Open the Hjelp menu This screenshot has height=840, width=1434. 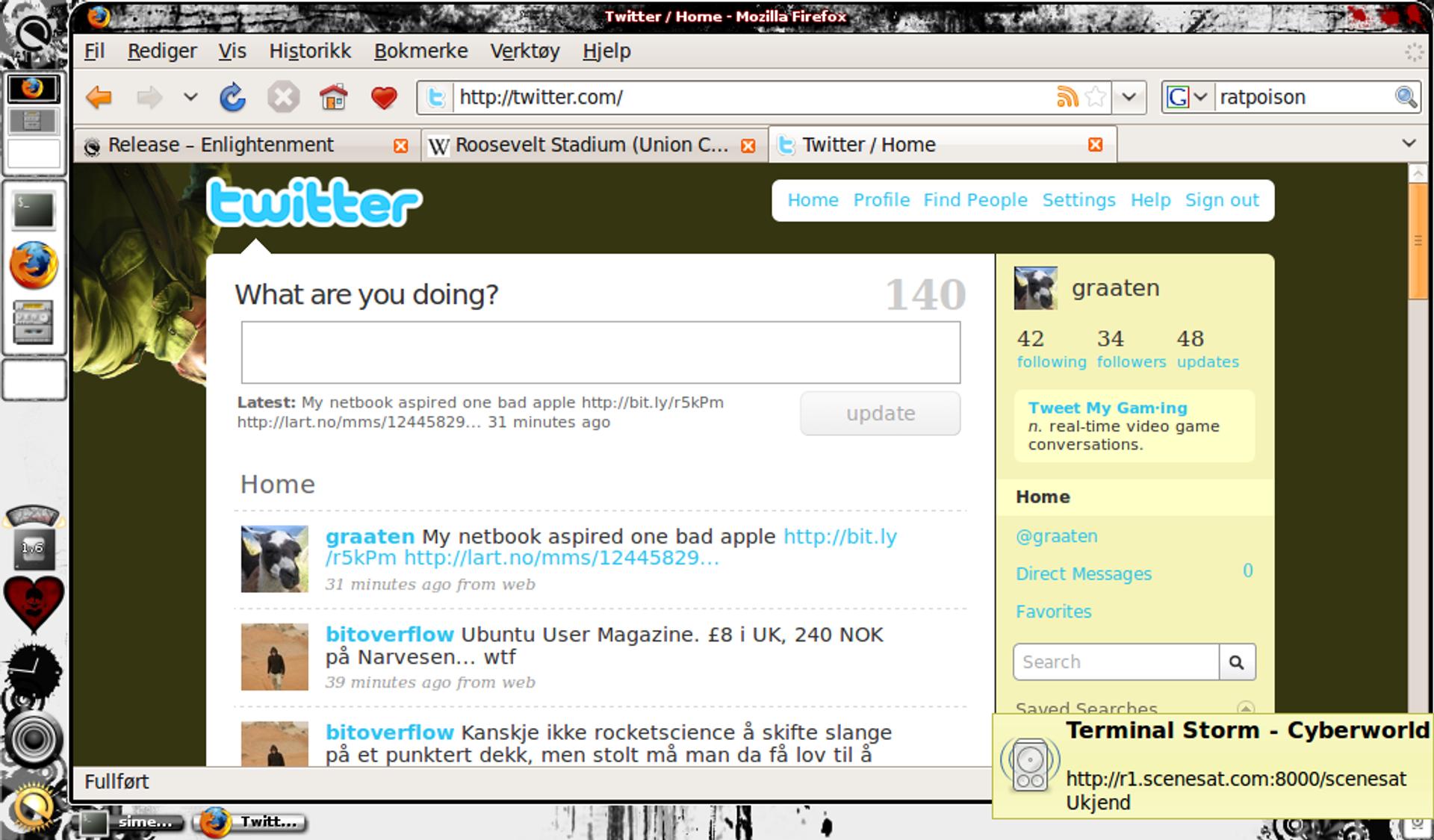tap(606, 51)
